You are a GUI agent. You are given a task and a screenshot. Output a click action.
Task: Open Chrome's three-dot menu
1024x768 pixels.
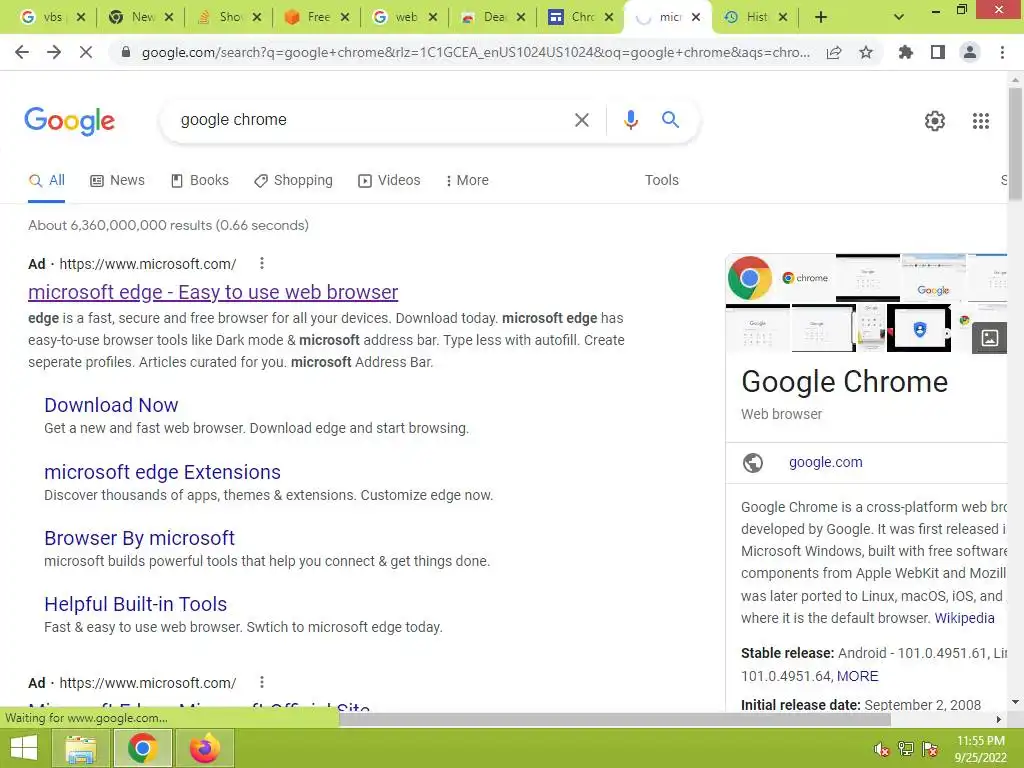[1002, 52]
